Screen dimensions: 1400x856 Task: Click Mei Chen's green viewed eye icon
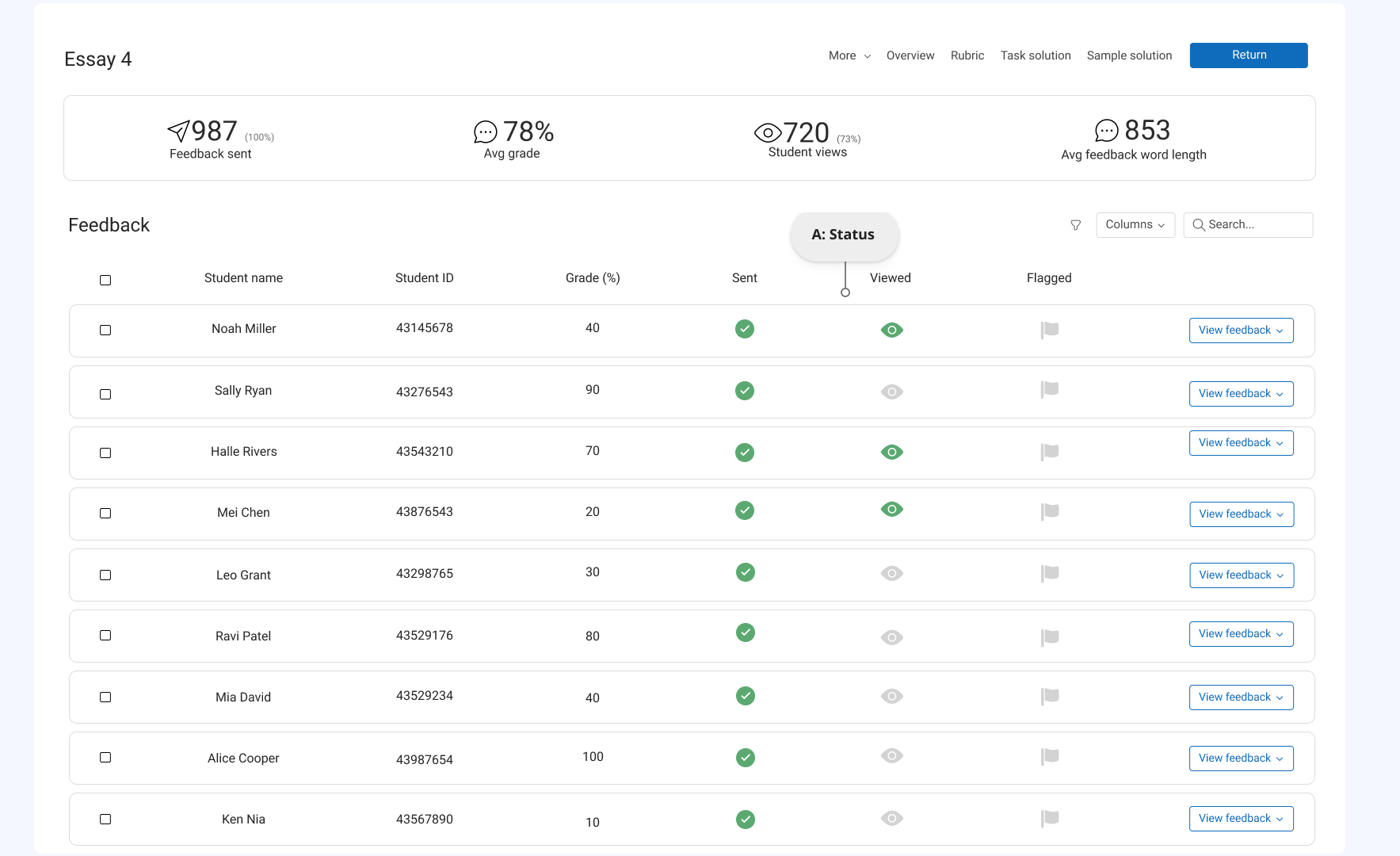[x=892, y=509]
